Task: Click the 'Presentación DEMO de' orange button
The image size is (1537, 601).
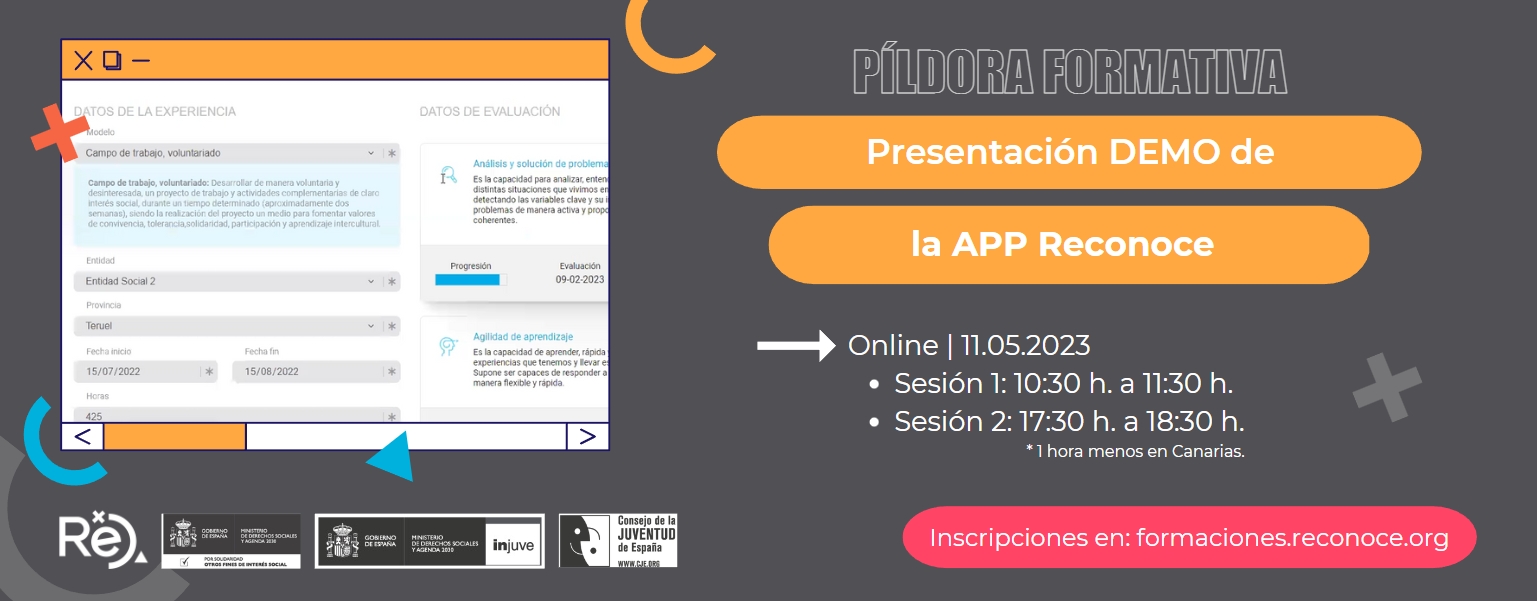Action: coord(1069,152)
